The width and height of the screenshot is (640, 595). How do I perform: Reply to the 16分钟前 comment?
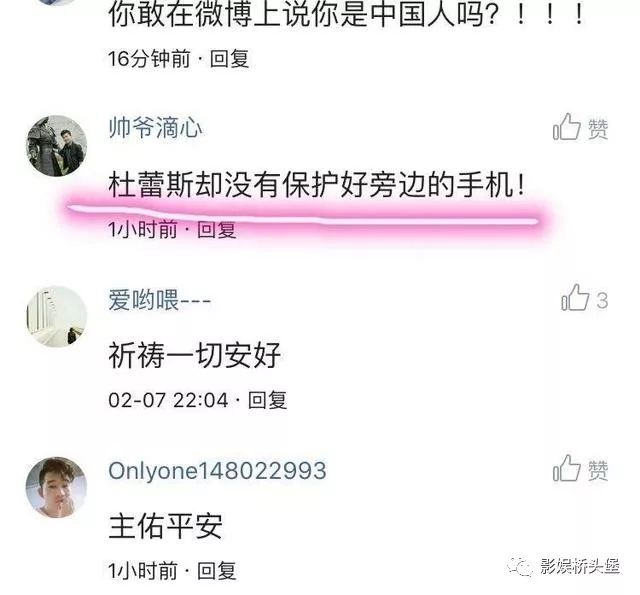pyautogui.click(x=229, y=59)
